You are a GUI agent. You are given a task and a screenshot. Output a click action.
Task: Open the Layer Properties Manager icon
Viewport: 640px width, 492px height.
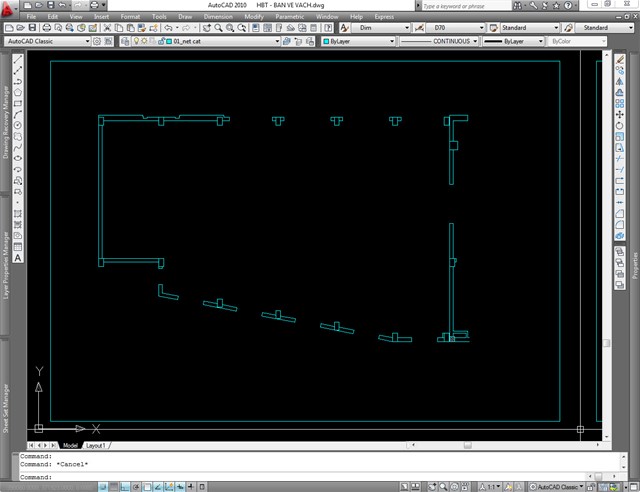tap(125, 41)
